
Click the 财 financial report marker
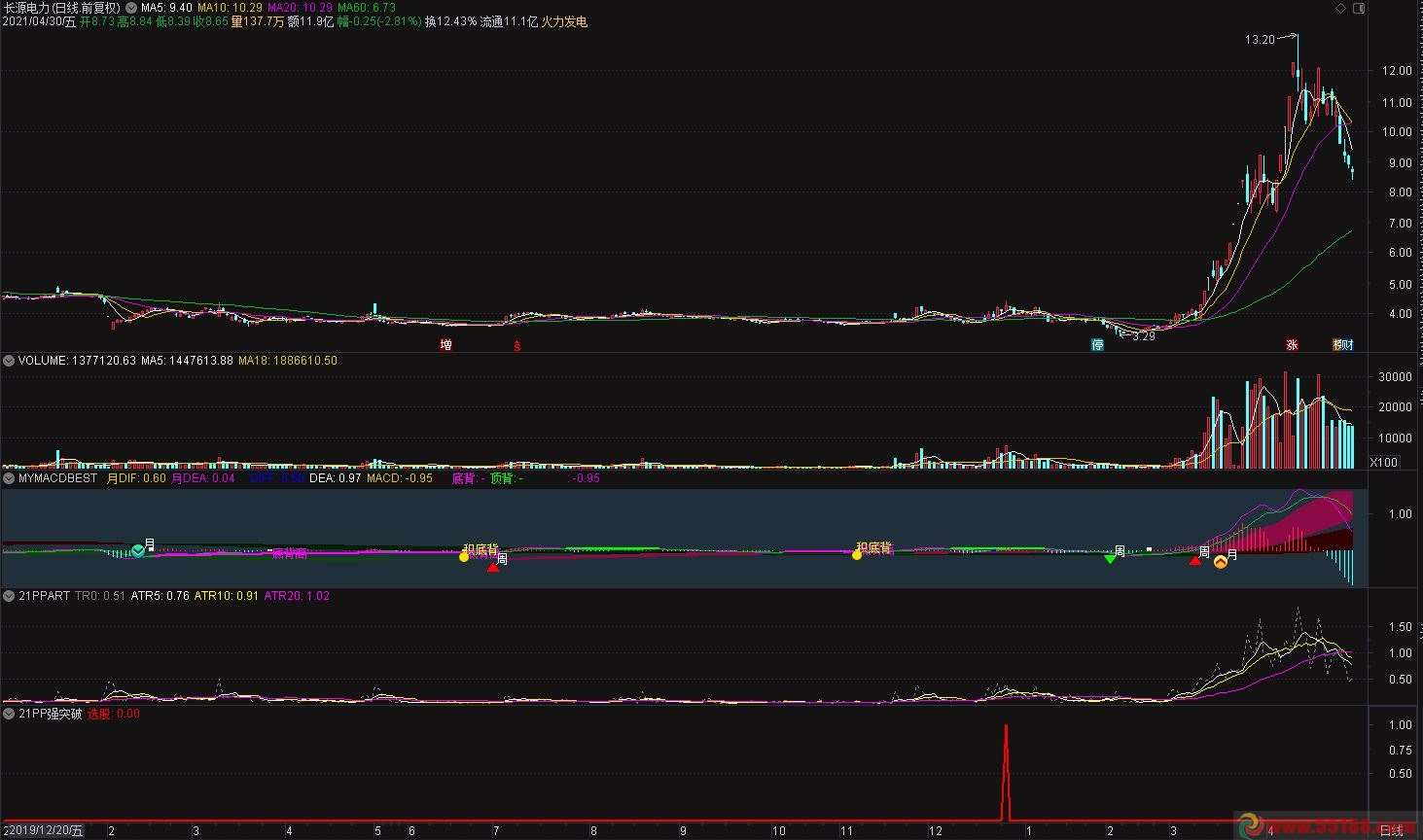click(x=1347, y=344)
